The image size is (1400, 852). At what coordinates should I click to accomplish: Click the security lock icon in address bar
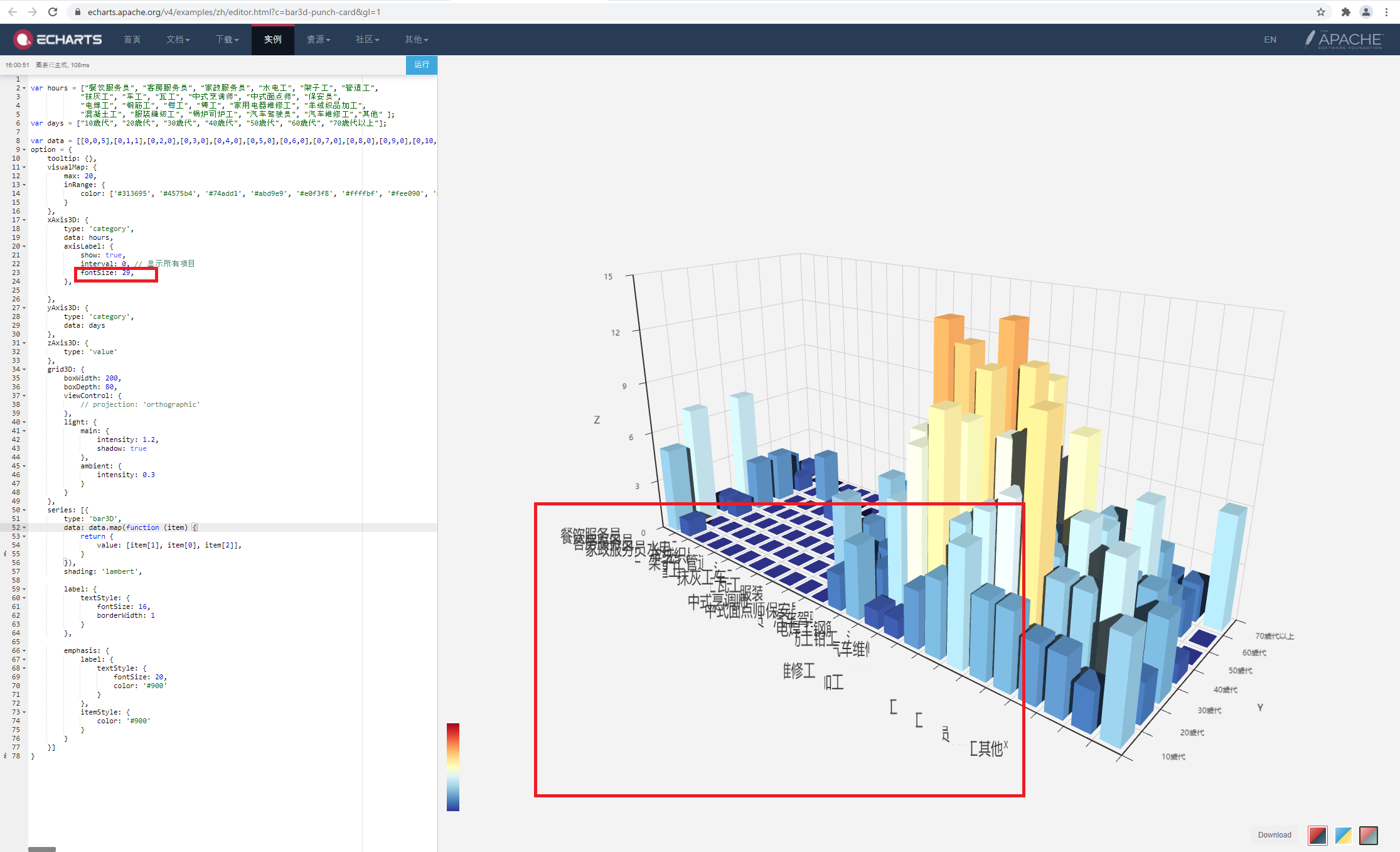point(77,12)
